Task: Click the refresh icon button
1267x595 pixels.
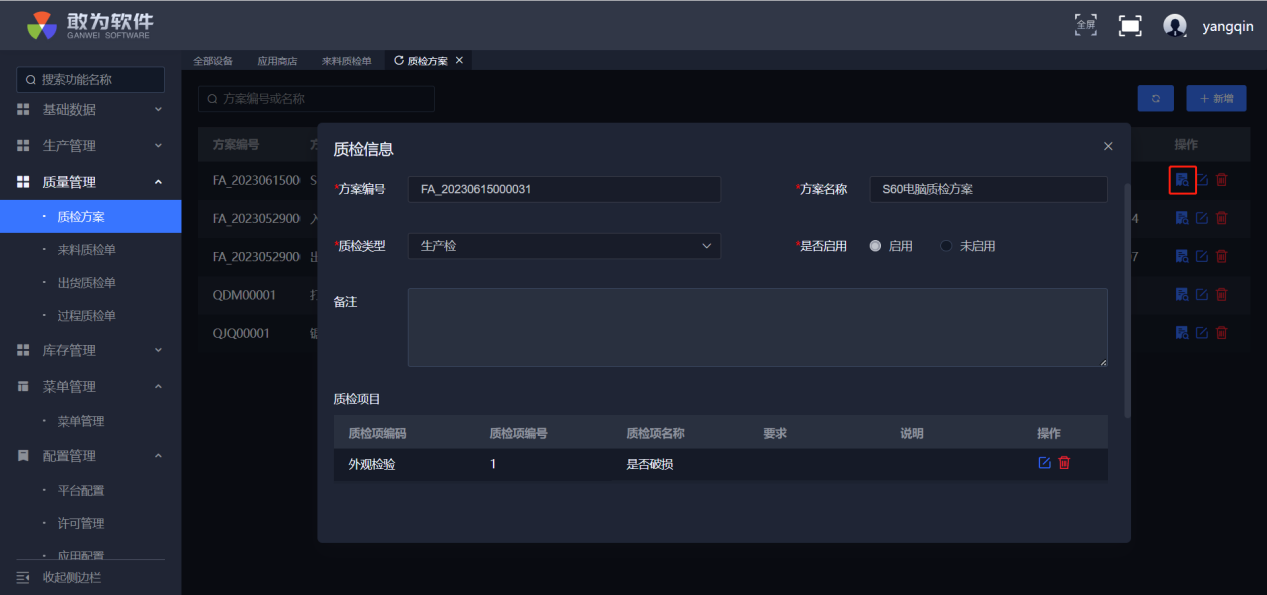Action: pyautogui.click(x=1156, y=99)
